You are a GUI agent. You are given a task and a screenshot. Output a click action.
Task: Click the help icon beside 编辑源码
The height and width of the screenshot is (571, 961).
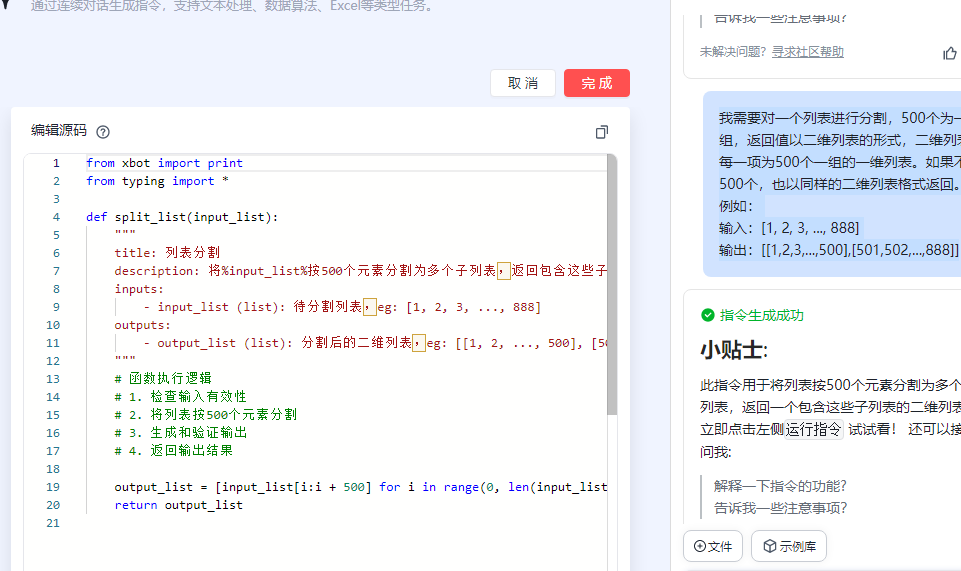tap(103, 131)
